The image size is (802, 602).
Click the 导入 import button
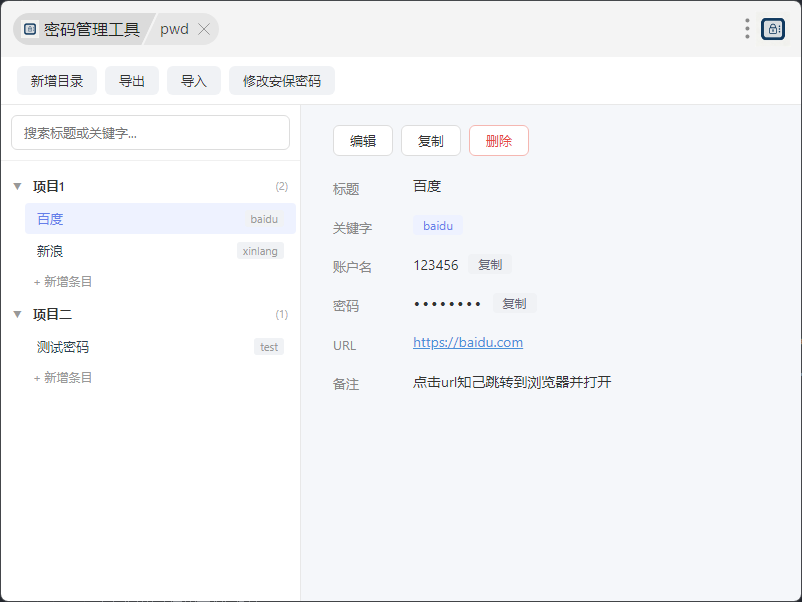194,81
